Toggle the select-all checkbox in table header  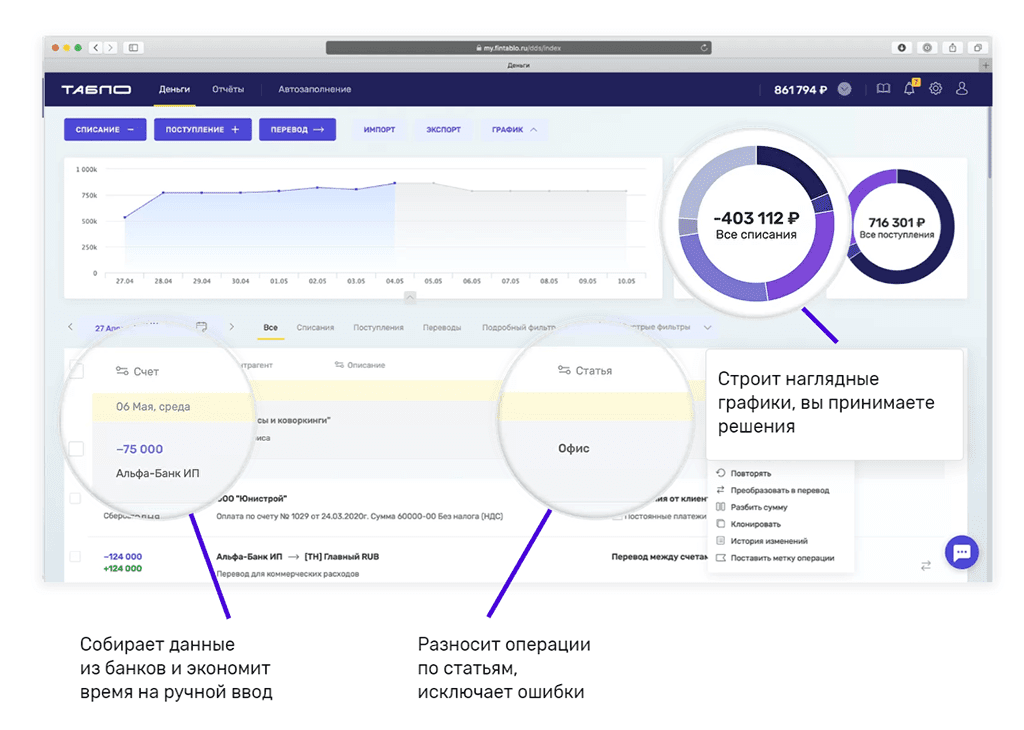(x=76, y=371)
